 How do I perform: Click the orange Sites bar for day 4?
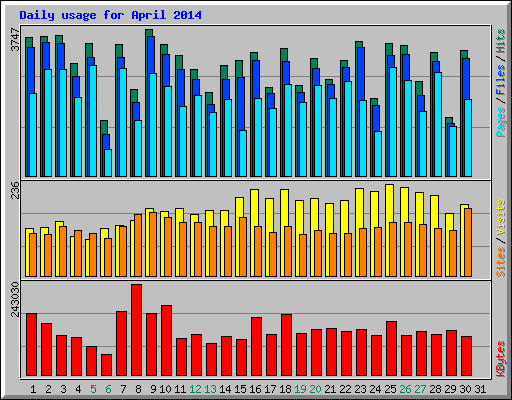[x=78, y=253]
